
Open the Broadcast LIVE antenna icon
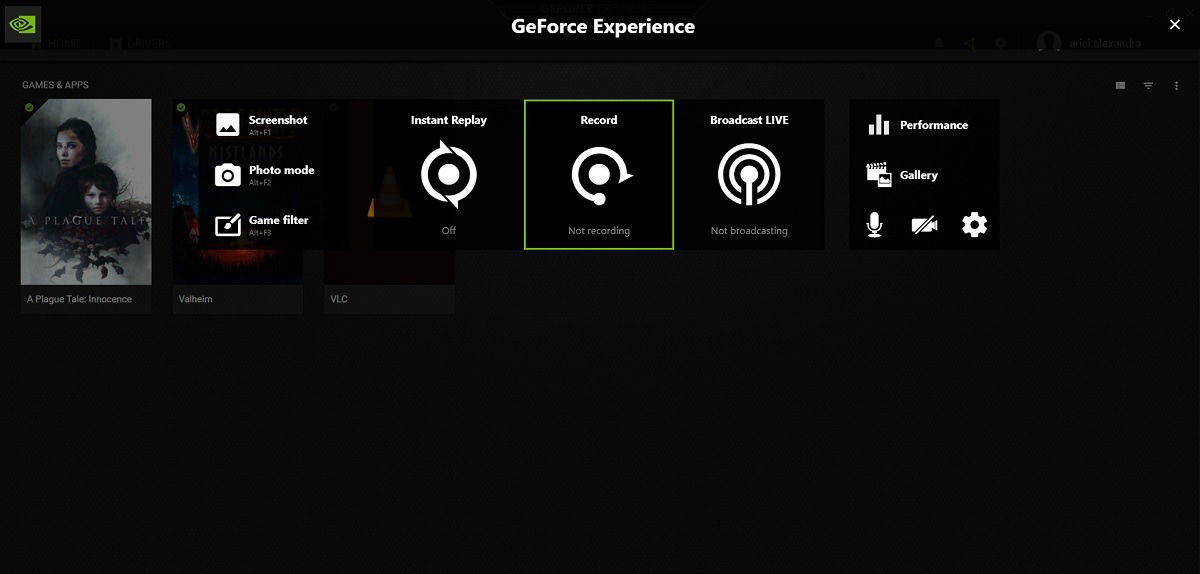click(x=749, y=175)
